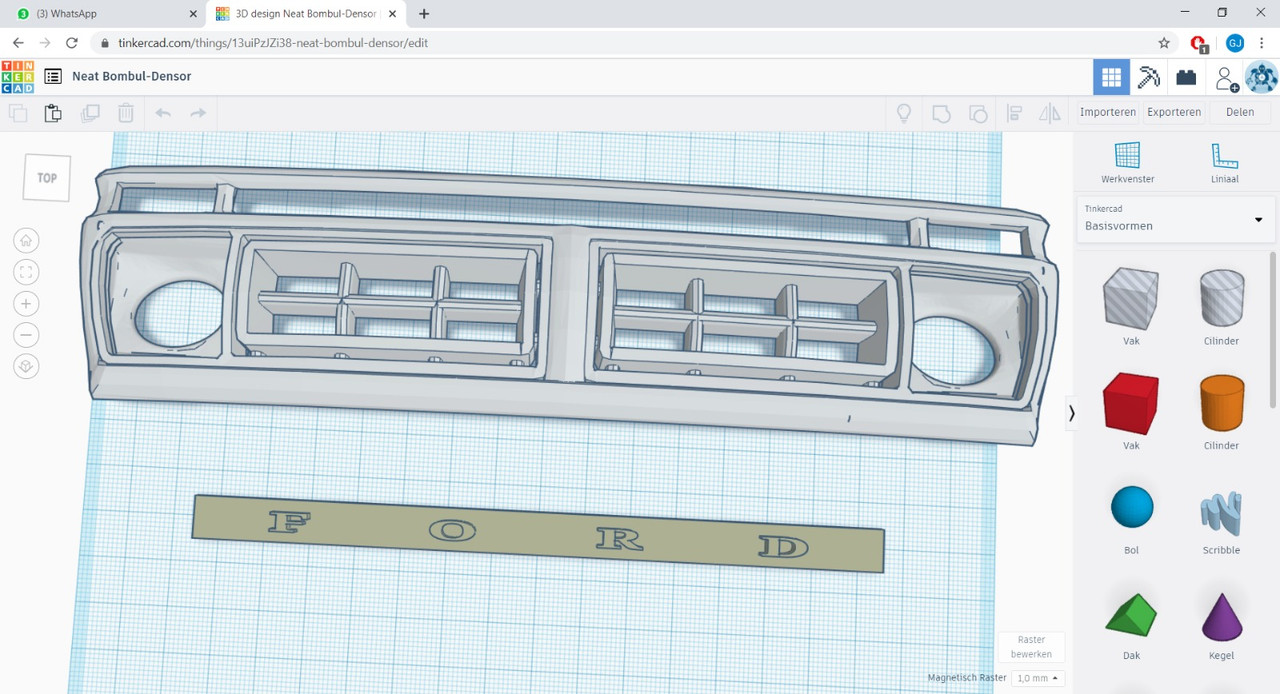This screenshot has width=1280, height=694.
Task: Click the Chrome GJ profile icon
Action: click(1235, 43)
